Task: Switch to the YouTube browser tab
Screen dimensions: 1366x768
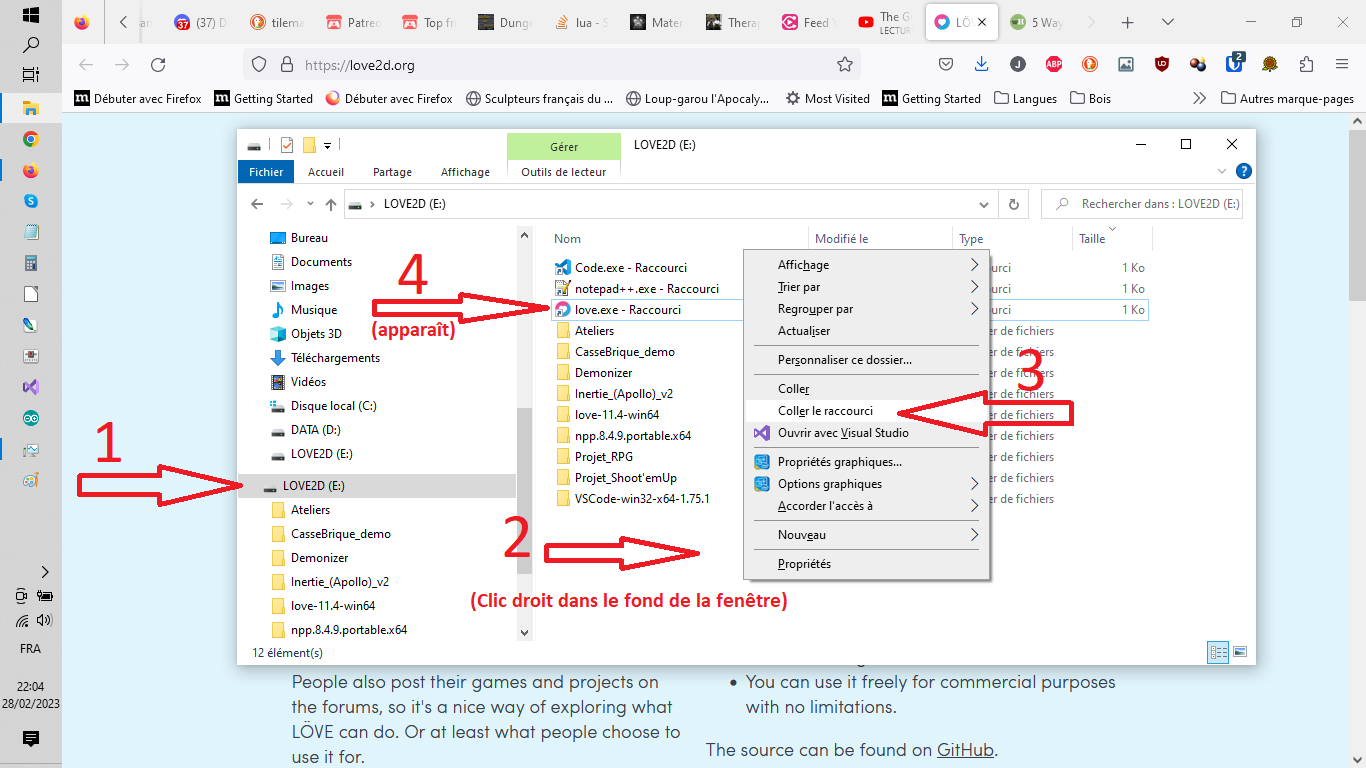Action: point(887,22)
